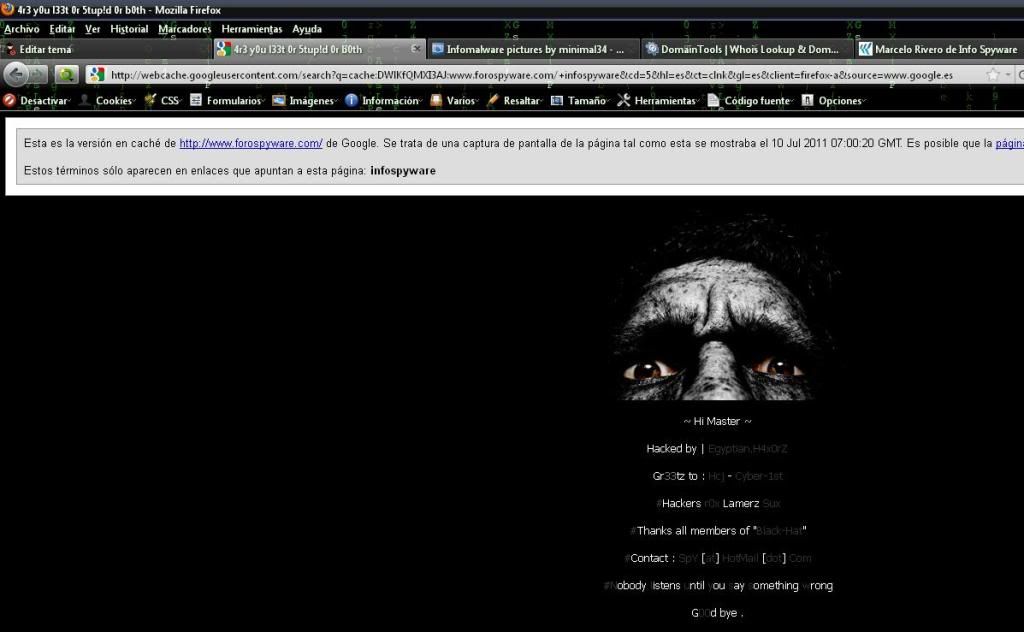The width and height of the screenshot is (1024, 632).
Task: Go back with the back arrow button
Action: 16,75
